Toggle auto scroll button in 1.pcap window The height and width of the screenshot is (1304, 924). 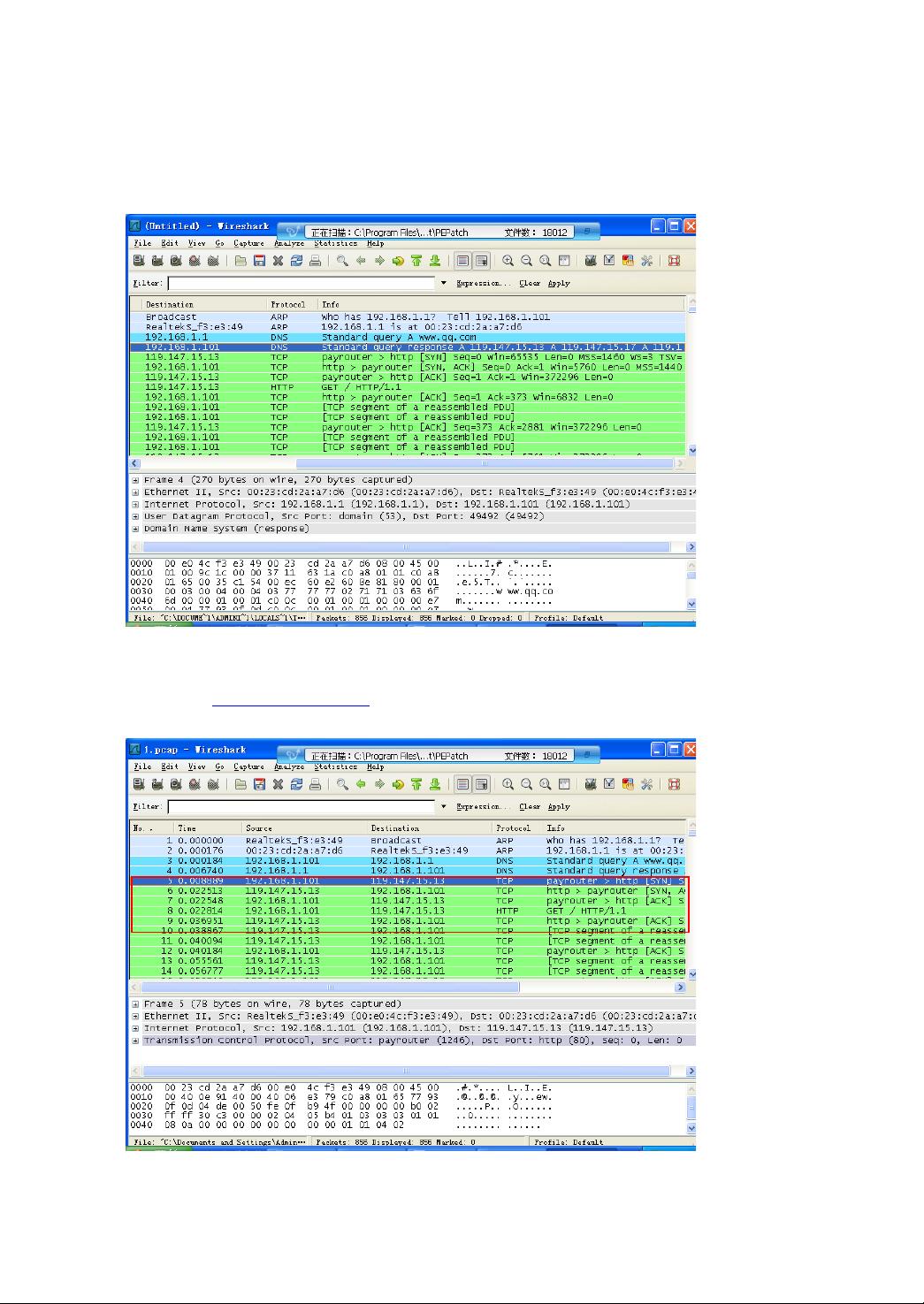click(x=481, y=784)
